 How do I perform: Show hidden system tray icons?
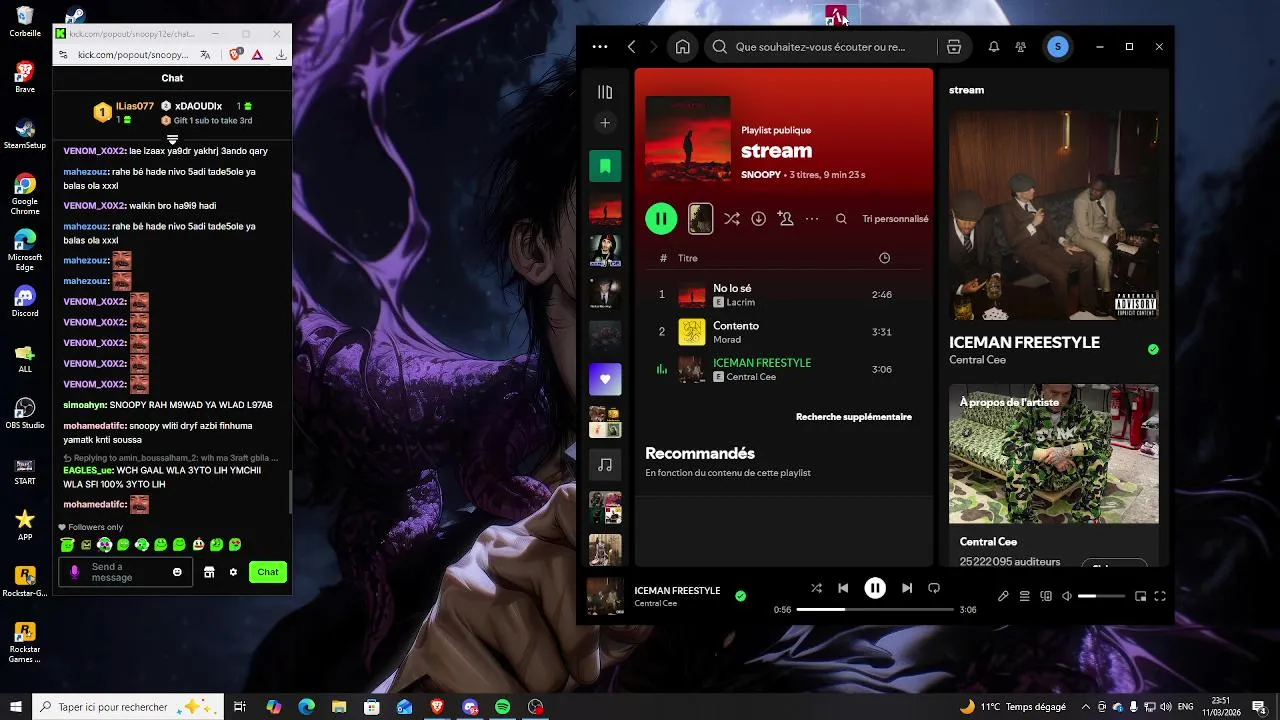point(1086,707)
